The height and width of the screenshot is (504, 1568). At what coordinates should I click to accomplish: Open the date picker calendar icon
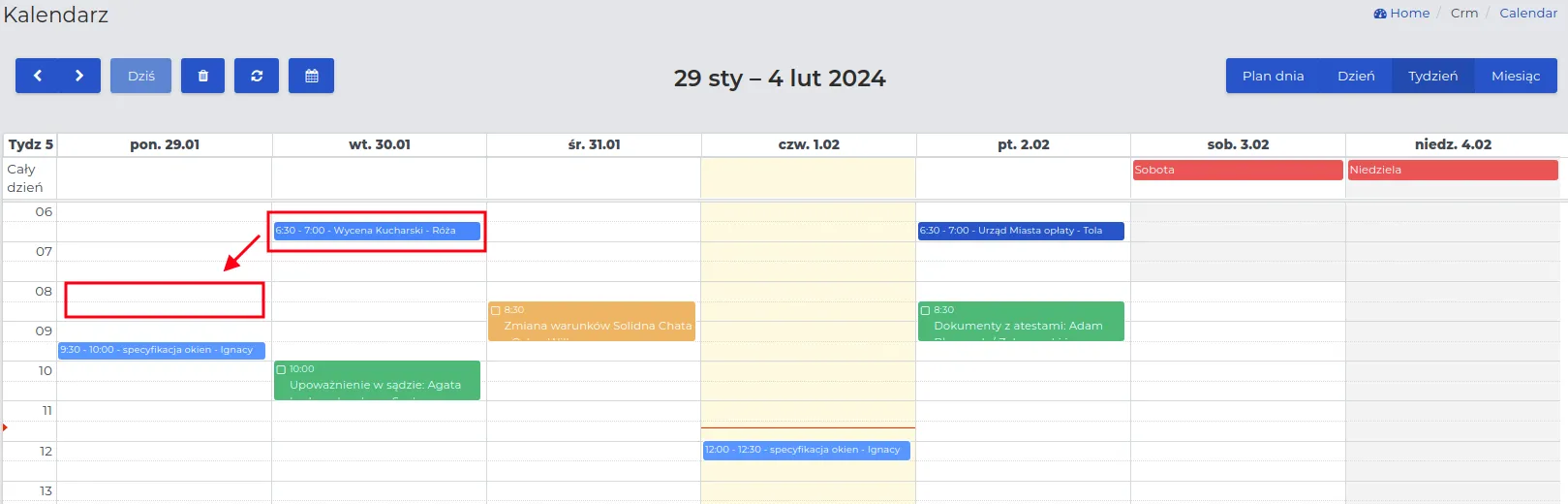pos(311,76)
